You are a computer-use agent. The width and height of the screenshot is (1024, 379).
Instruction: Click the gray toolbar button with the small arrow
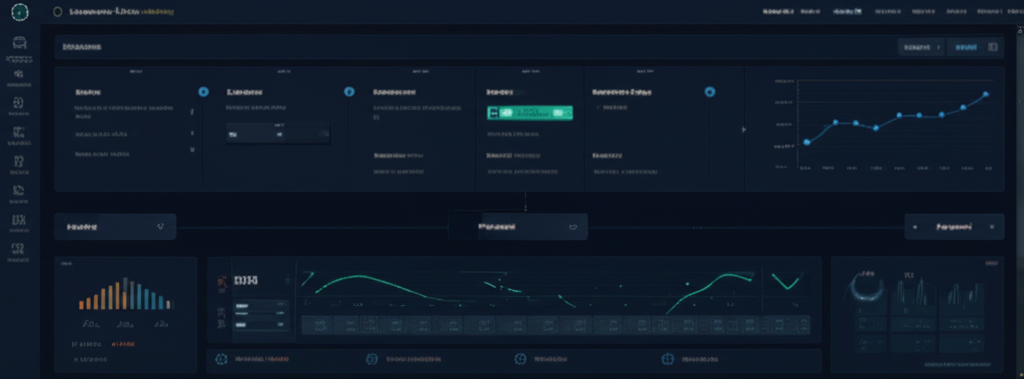click(921, 47)
